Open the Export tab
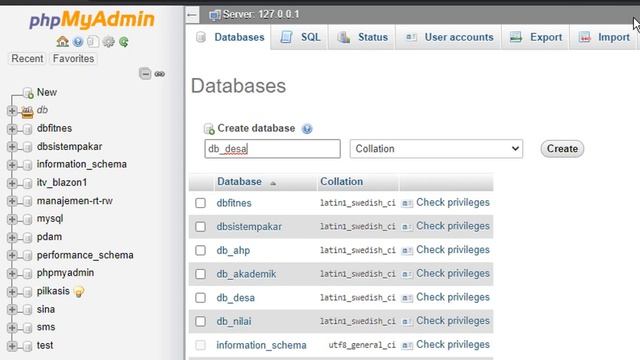This screenshot has width=640, height=360. click(x=536, y=38)
